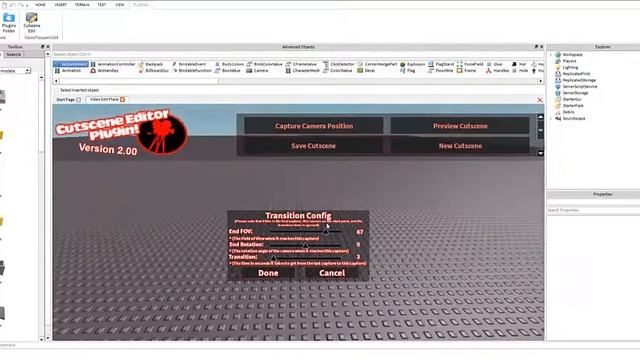Insert an Accoutrement object
Viewport: 640px width, 360px height.
(x=71, y=64)
